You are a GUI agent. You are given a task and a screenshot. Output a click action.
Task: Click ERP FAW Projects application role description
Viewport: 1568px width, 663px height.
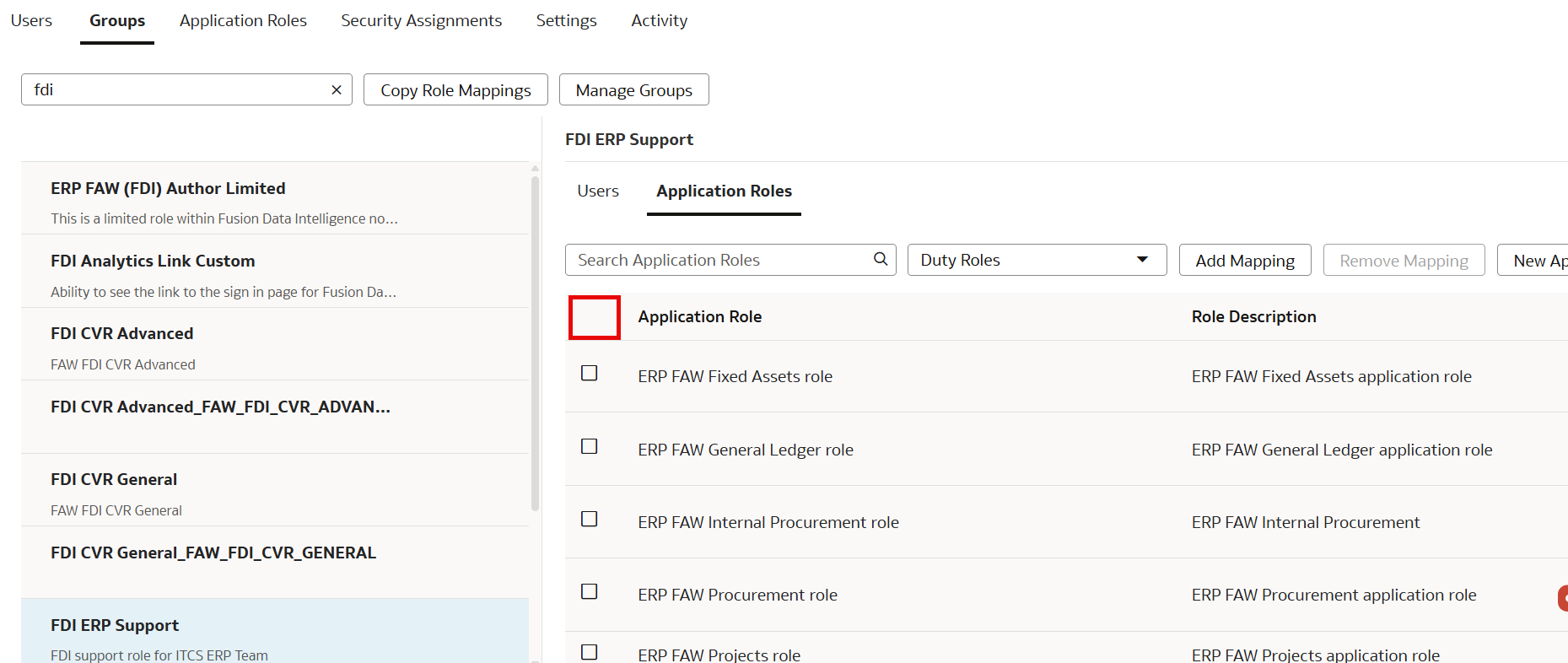[x=1315, y=655]
